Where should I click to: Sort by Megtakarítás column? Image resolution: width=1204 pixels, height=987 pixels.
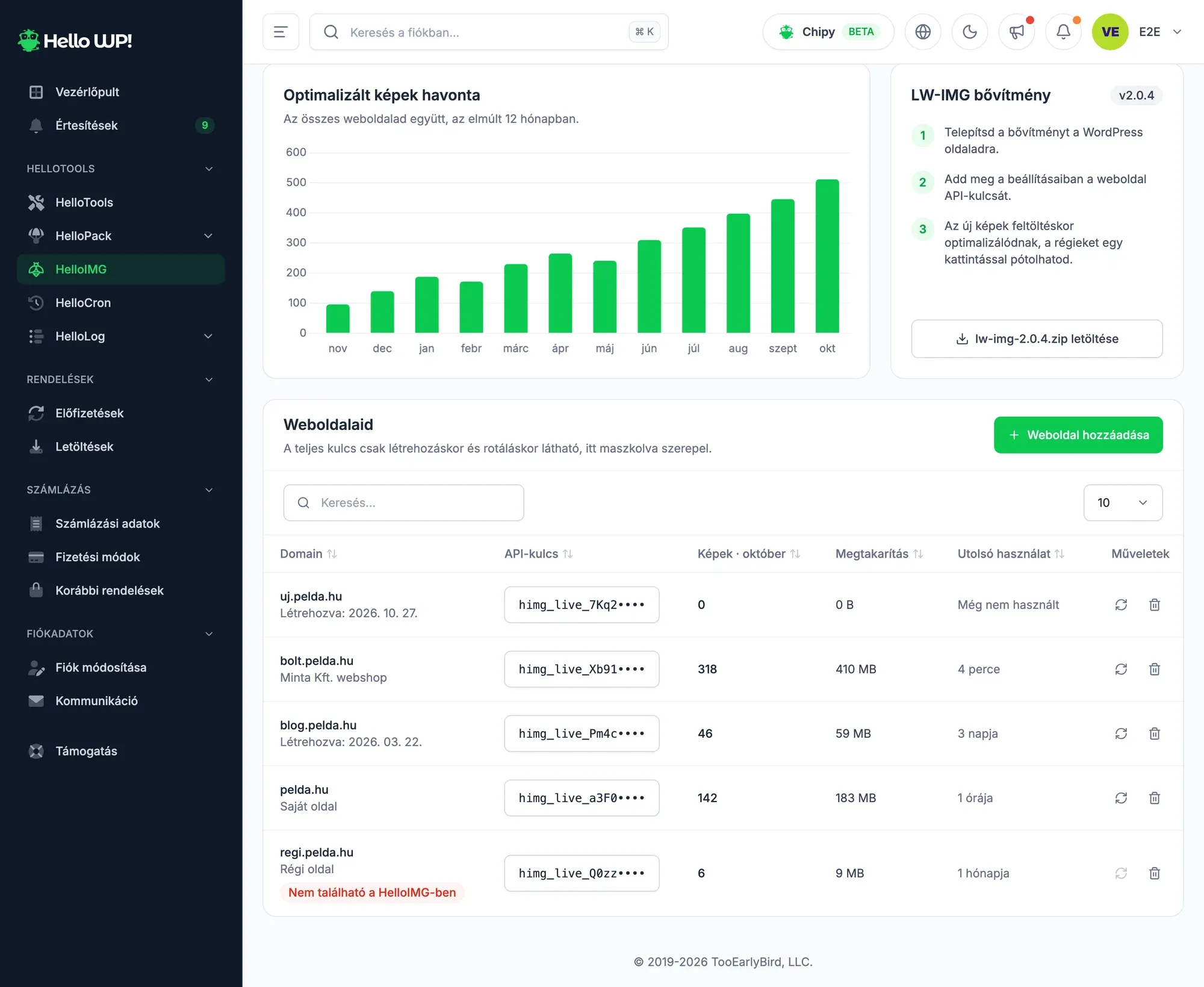tap(879, 553)
